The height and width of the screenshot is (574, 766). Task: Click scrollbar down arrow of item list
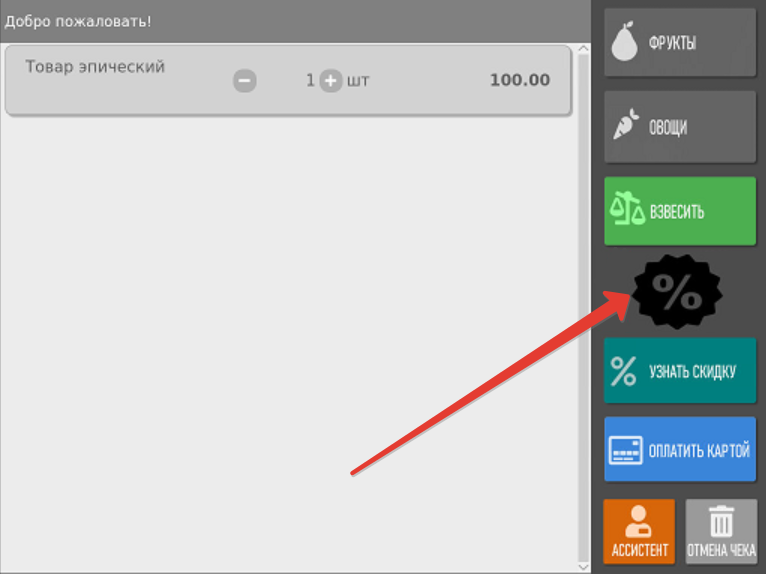(x=583, y=567)
